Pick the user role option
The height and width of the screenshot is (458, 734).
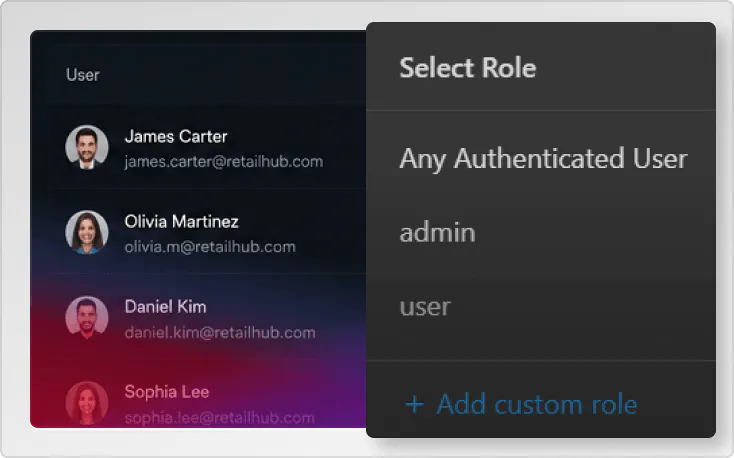point(425,307)
